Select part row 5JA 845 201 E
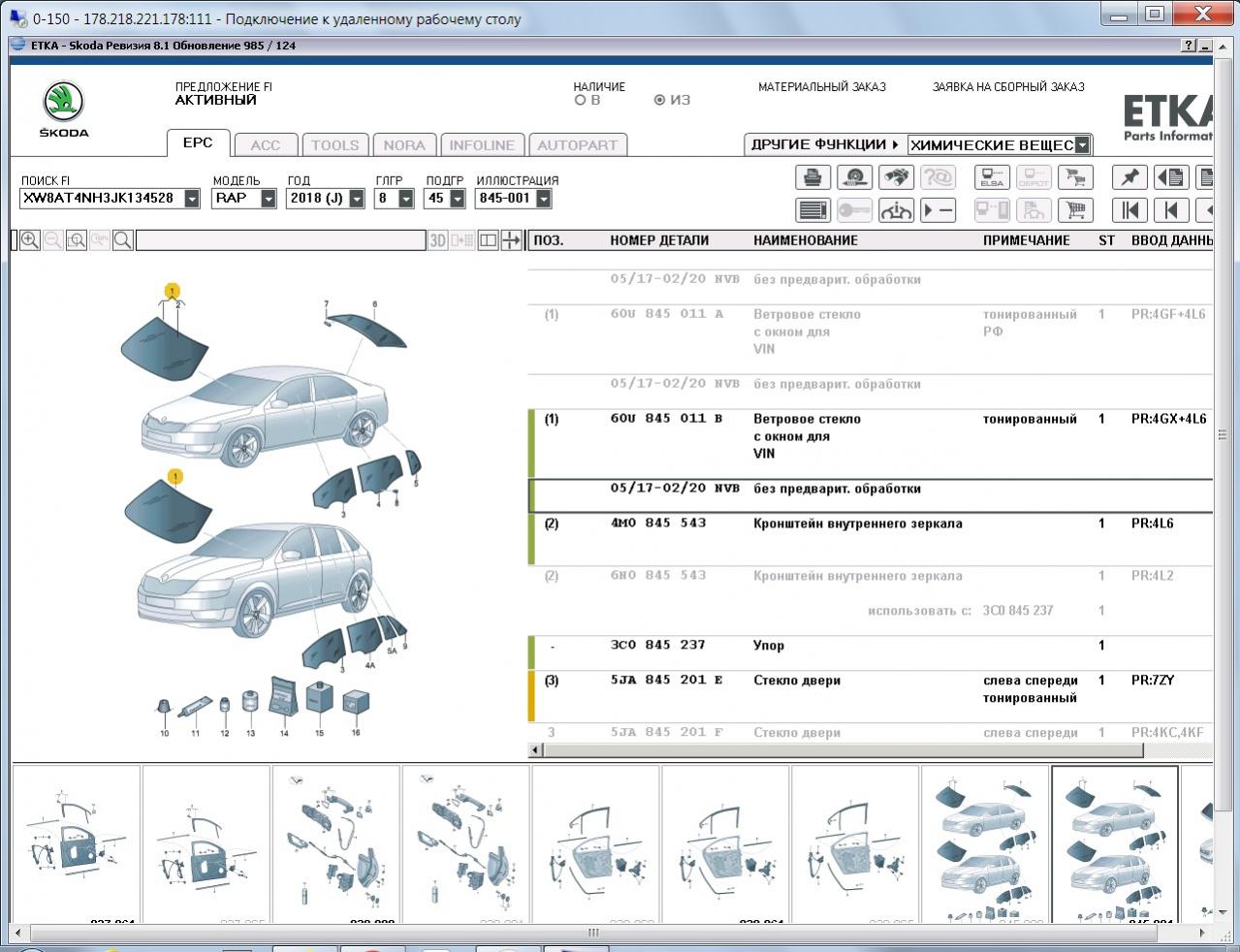This screenshot has height=952, width=1240. click(871, 697)
